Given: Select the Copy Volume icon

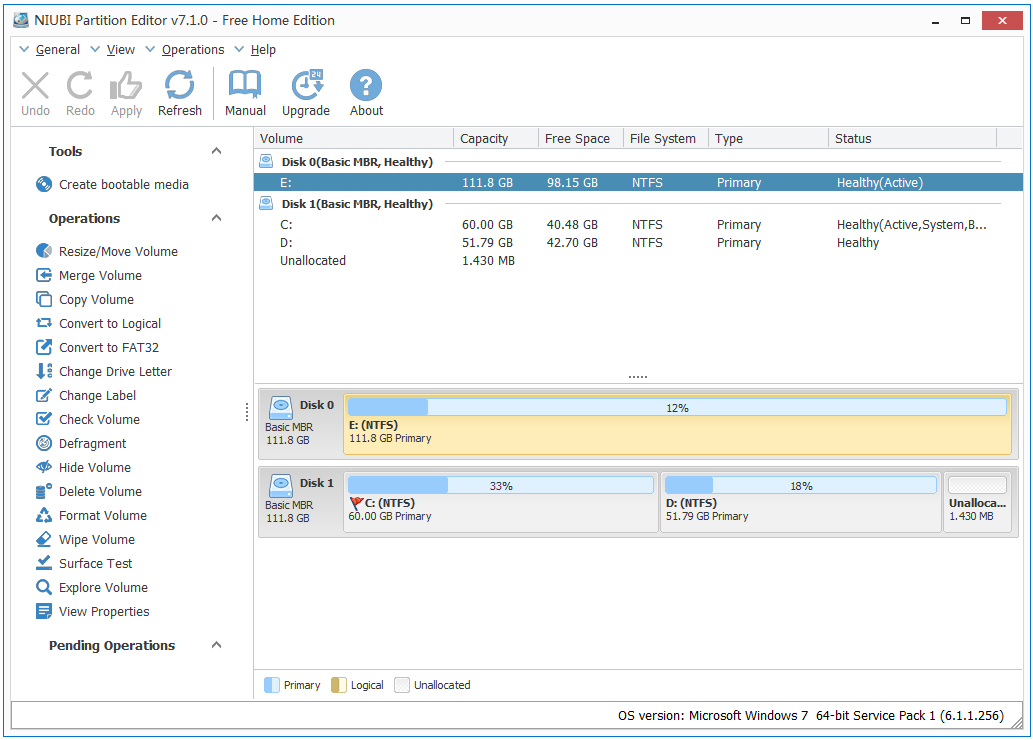Looking at the screenshot, I should 44,299.
